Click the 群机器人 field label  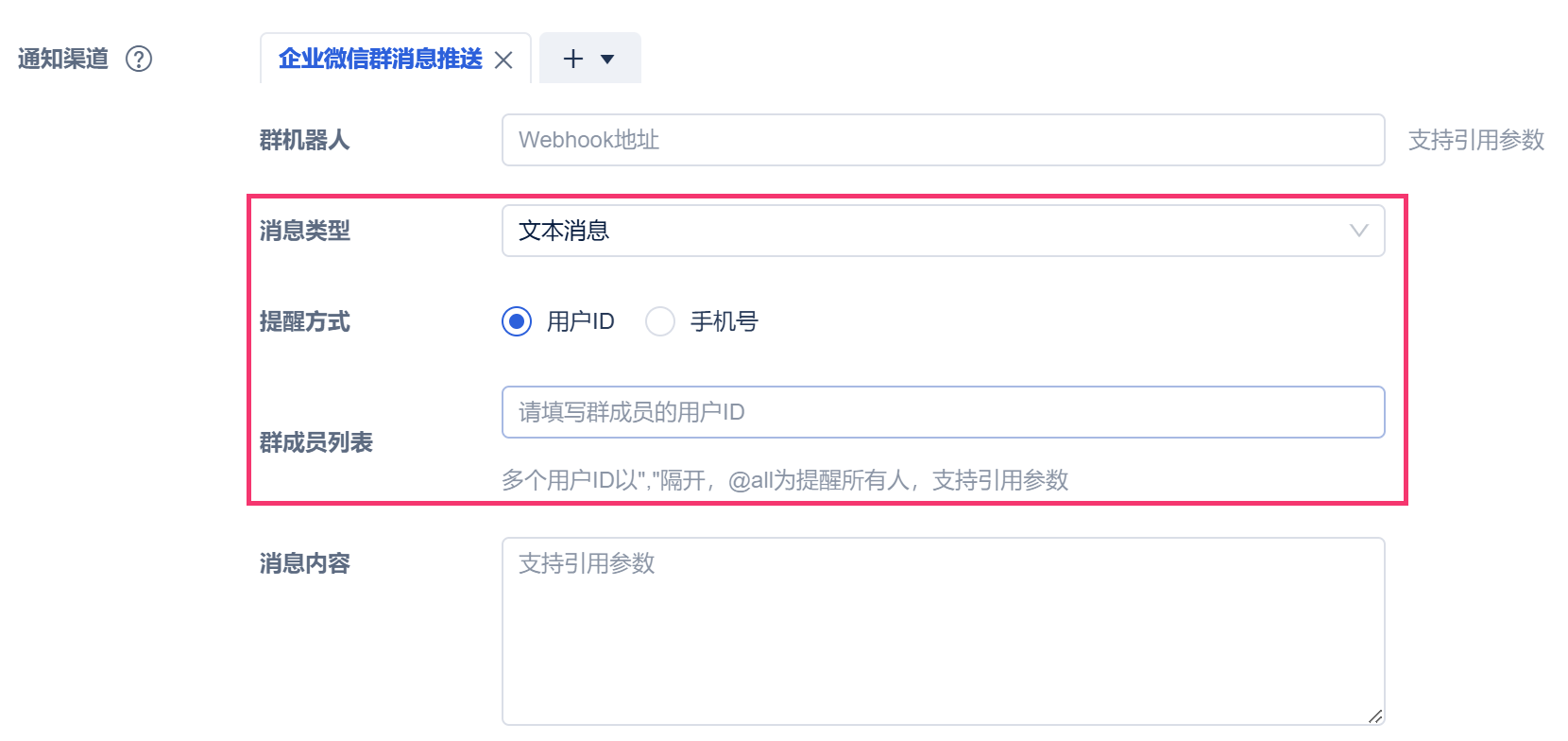point(304,140)
